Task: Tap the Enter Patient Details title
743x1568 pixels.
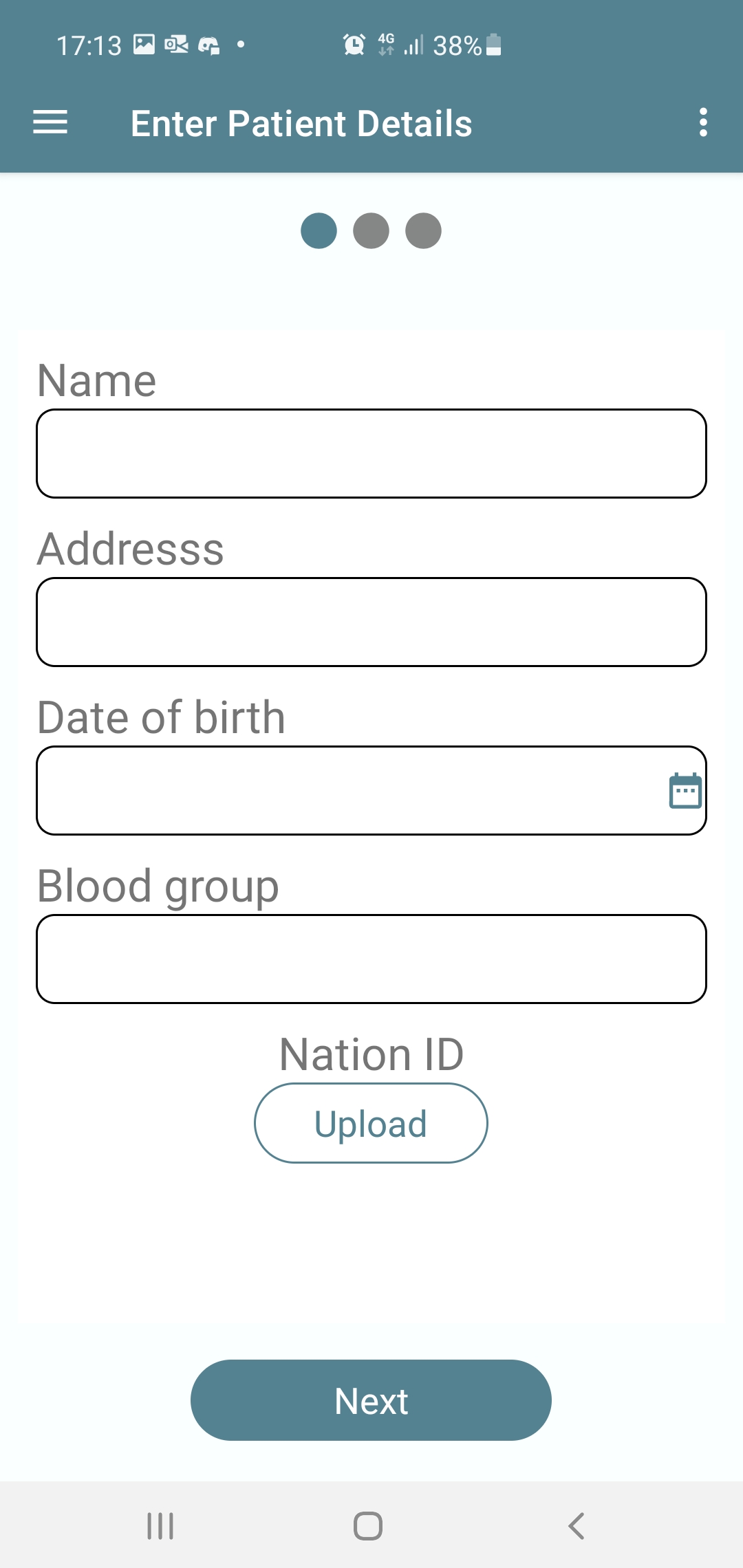Action: pos(301,124)
